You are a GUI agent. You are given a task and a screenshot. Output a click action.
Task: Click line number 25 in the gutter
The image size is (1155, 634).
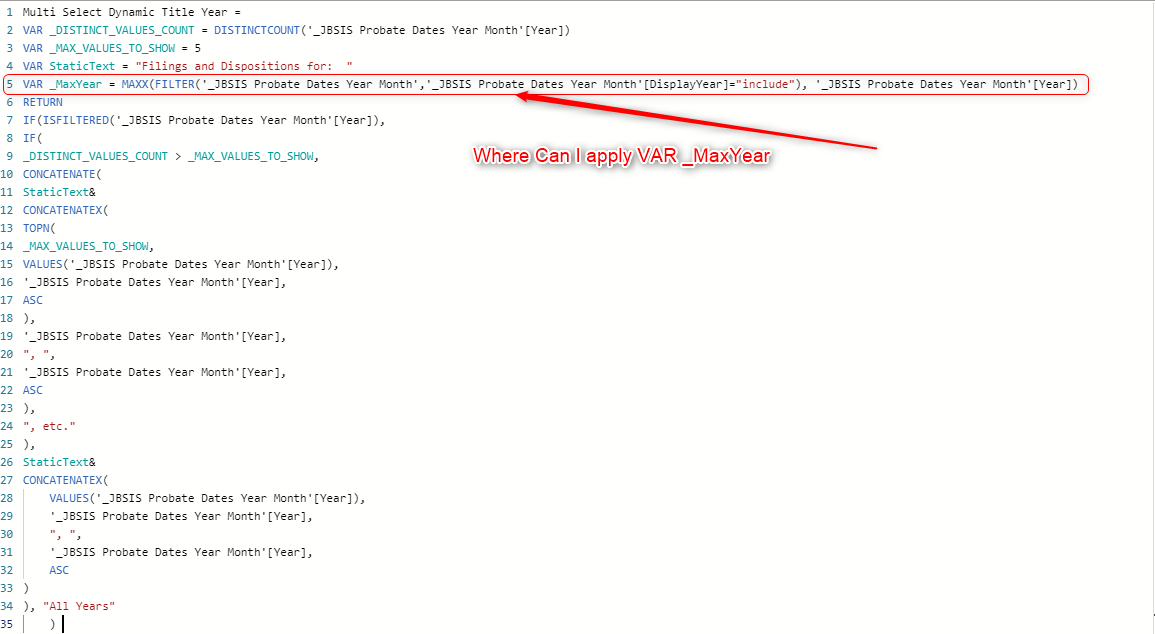7,444
